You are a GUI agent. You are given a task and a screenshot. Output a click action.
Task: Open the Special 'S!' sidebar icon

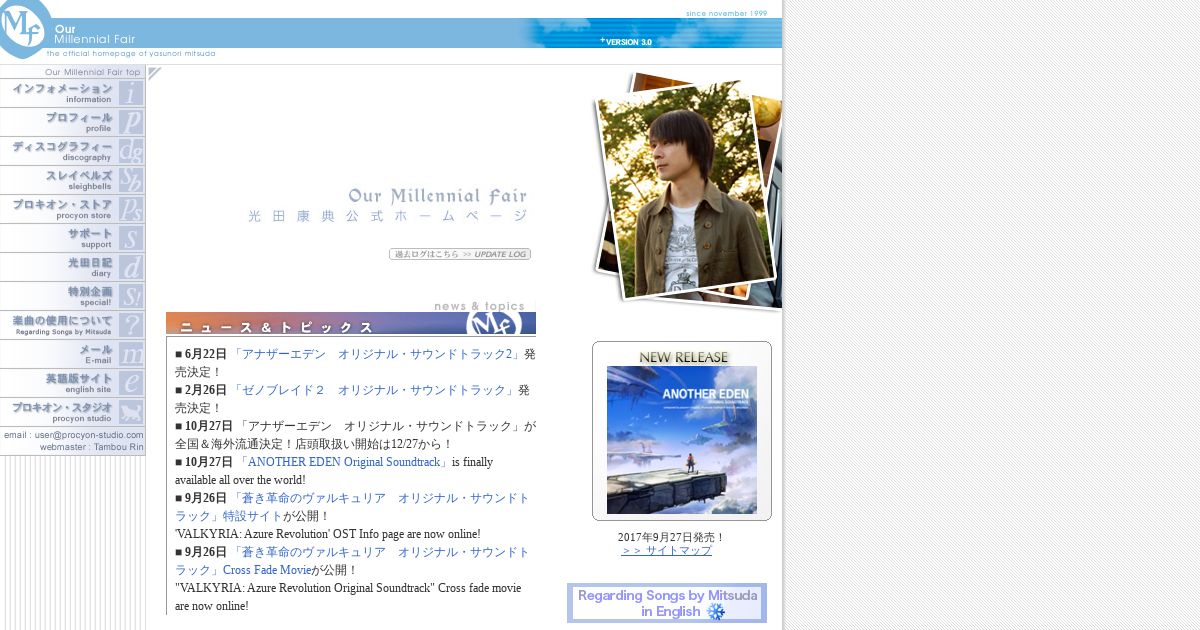click(x=131, y=296)
